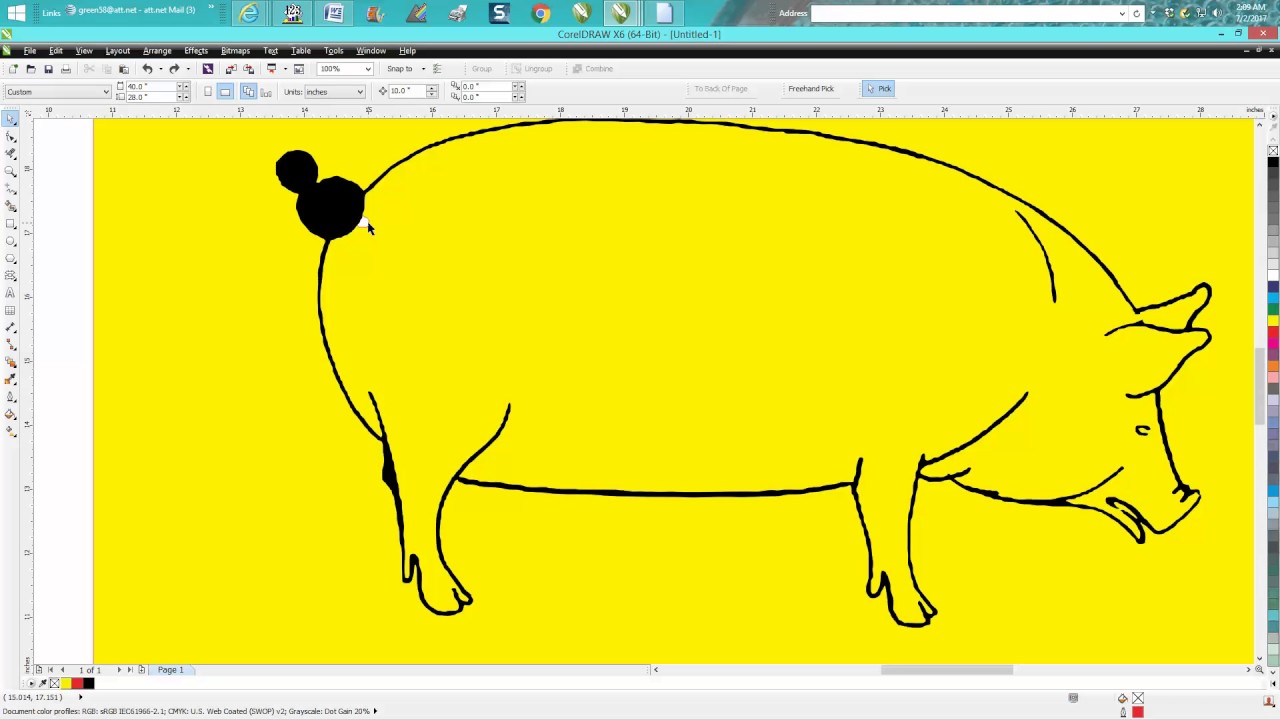This screenshot has height=720, width=1280.
Task: Open the taskbar Address dropdown
Action: [x=1122, y=14]
